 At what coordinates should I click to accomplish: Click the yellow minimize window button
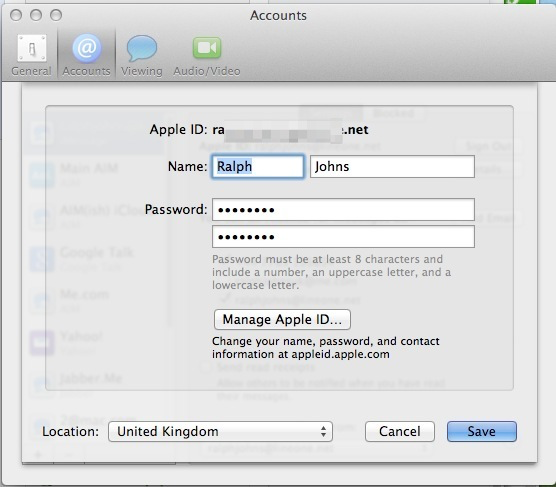pos(36,15)
